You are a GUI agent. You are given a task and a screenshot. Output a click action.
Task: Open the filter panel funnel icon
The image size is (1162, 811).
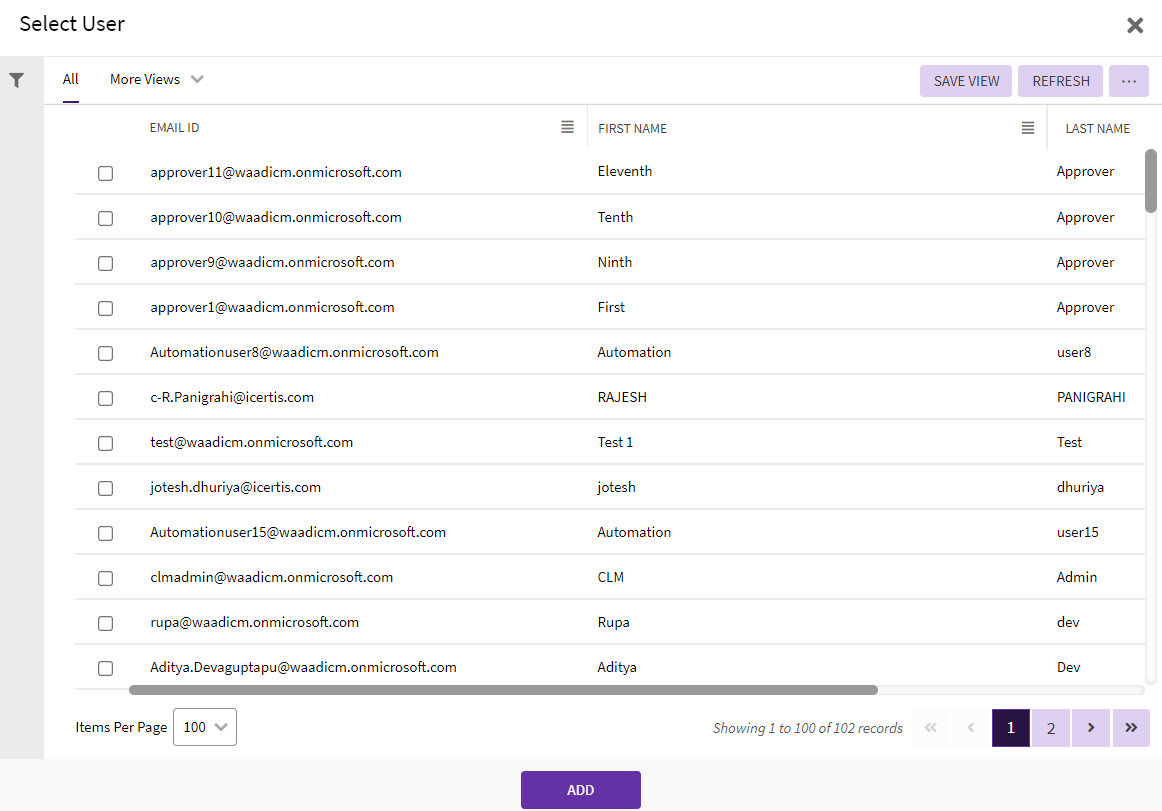[x=17, y=80]
